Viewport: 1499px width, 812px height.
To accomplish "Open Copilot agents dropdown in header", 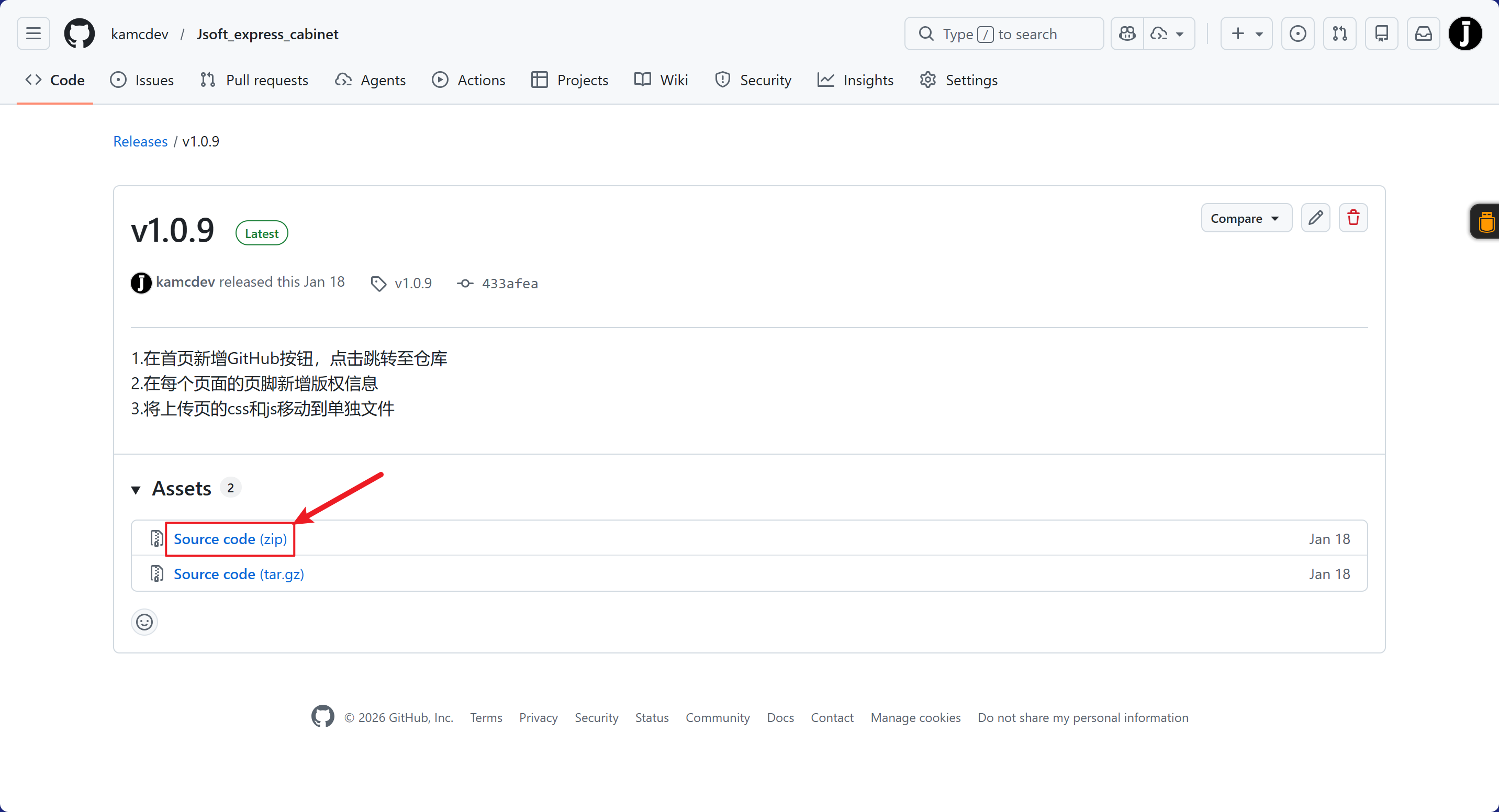I will pos(1169,33).
